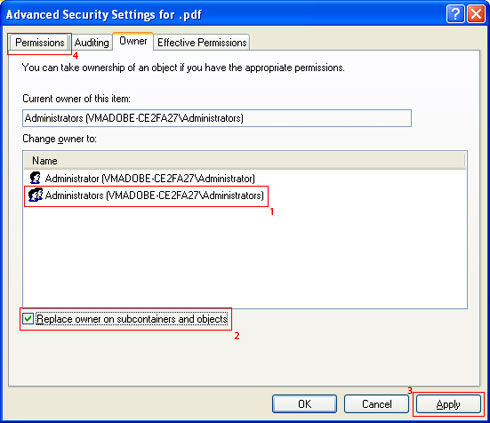Select the Owner tab

tap(133, 41)
